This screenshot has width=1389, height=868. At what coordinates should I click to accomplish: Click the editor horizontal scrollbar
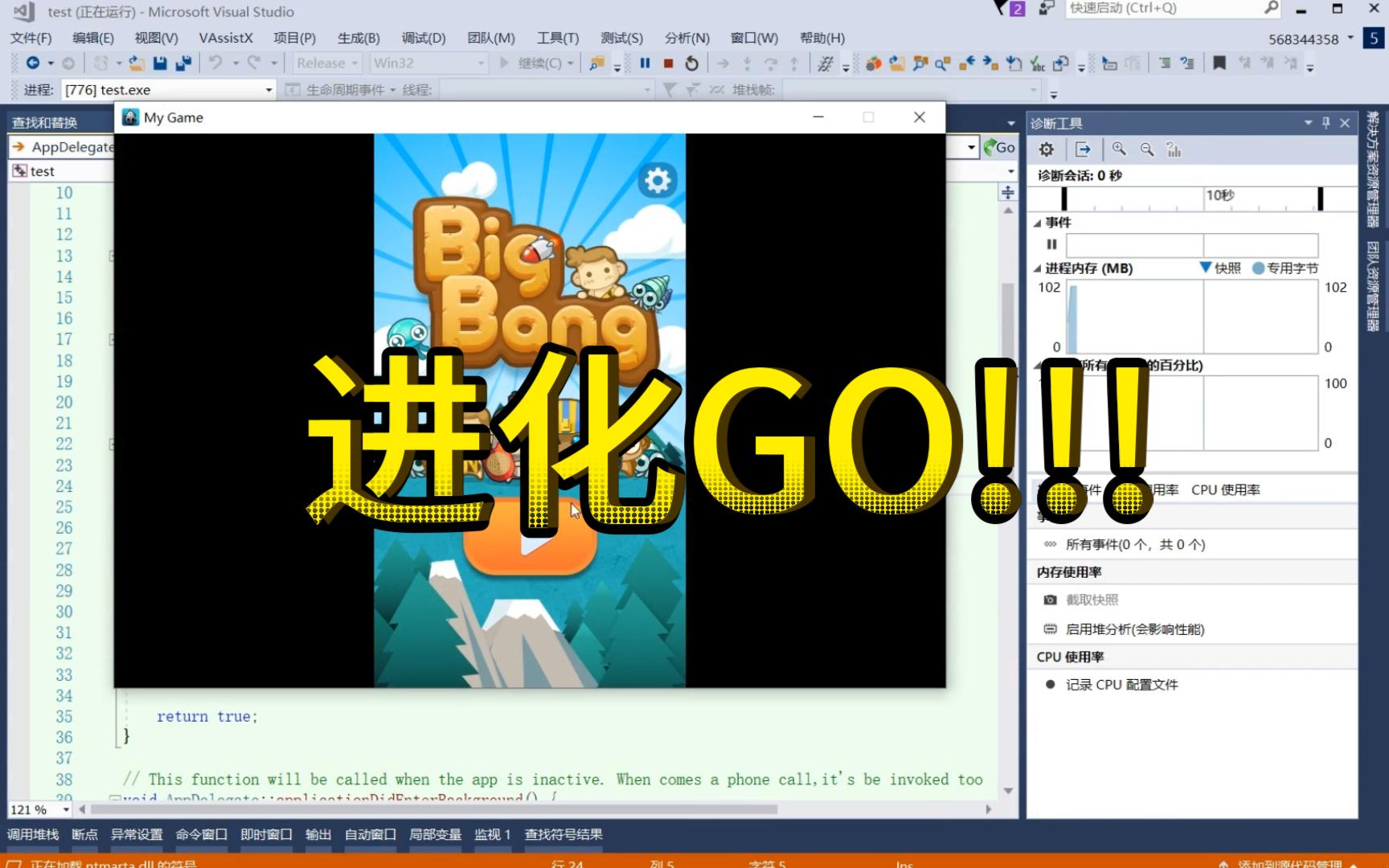(x=434, y=809)
